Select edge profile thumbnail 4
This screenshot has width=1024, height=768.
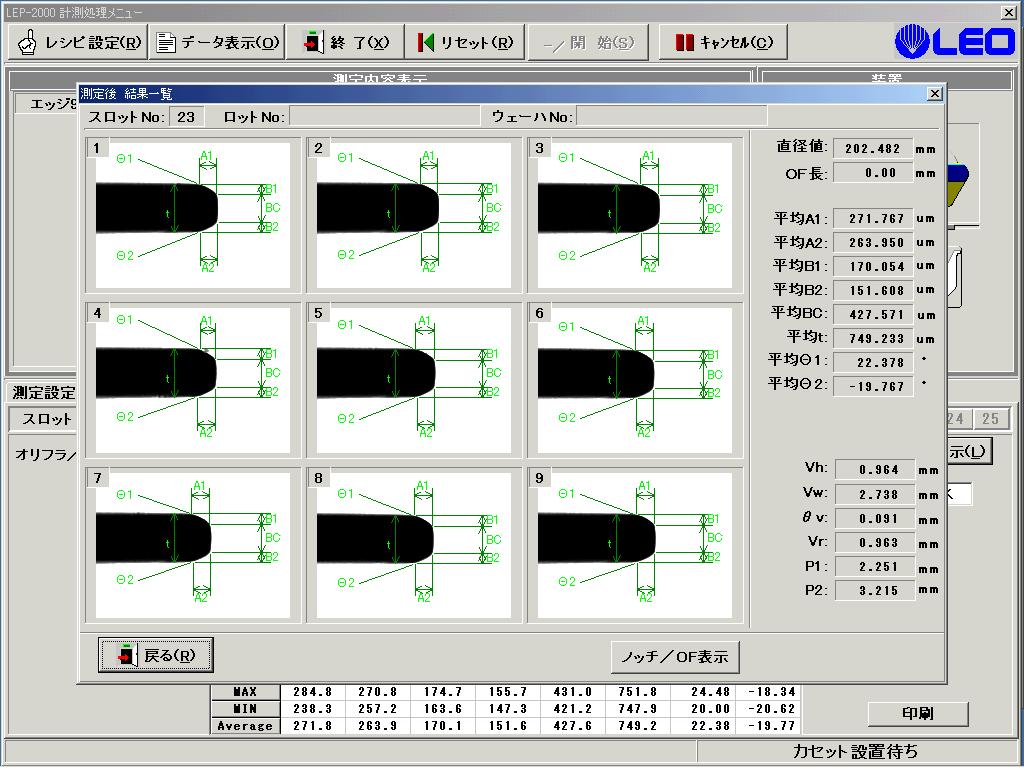(193, 379)
